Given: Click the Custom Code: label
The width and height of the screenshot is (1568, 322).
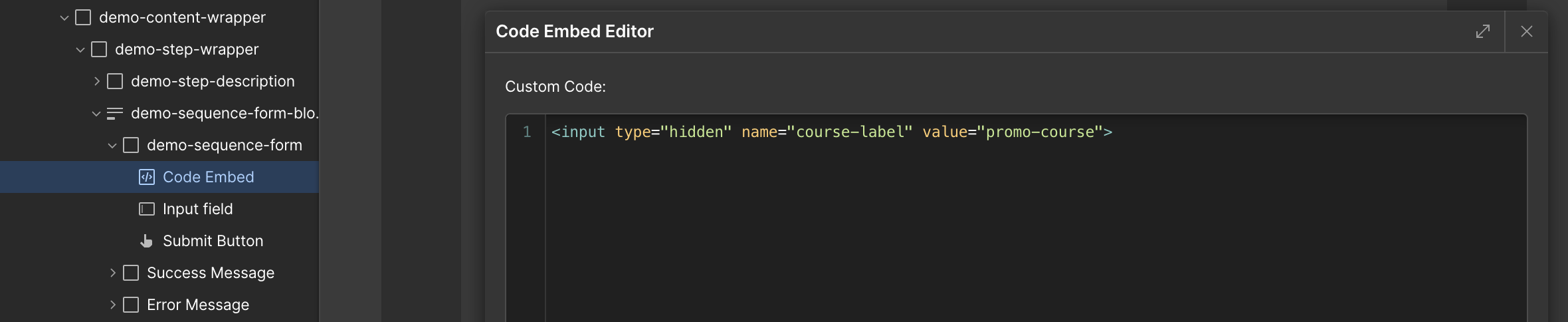Looking at the screenshot, I should [555, 86].
